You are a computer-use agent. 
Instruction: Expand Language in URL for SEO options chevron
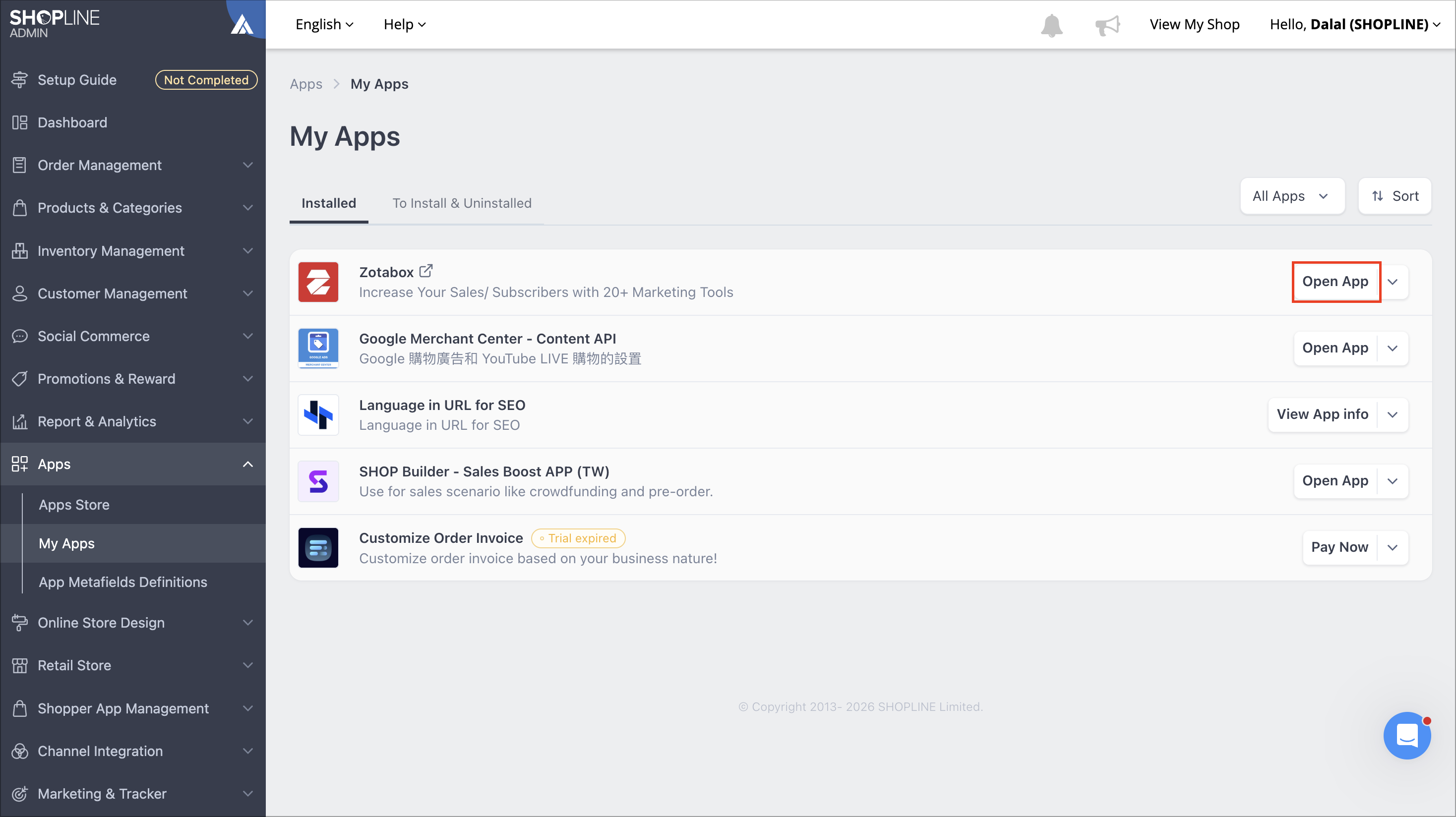point(1393,415)
